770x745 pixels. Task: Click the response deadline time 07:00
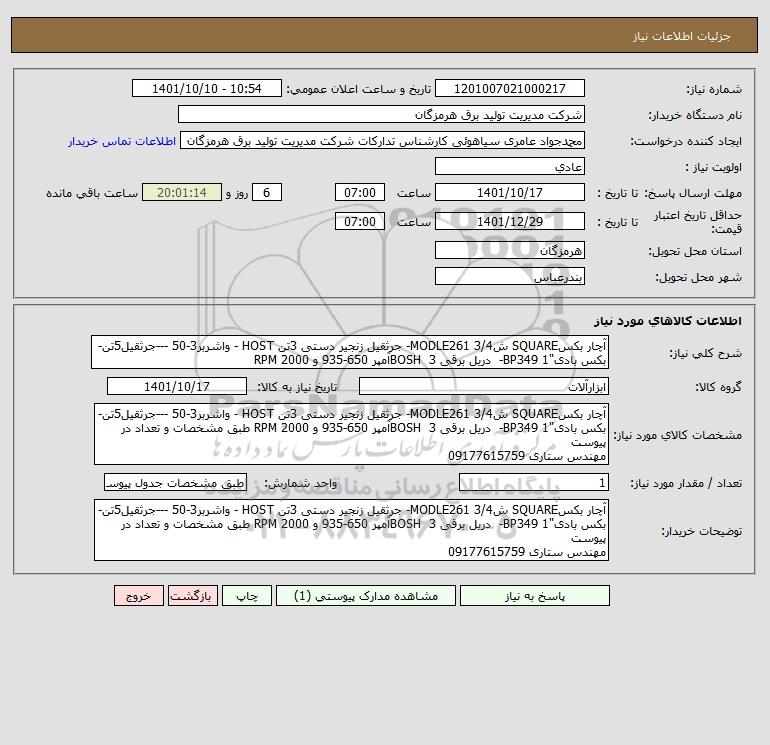[360, 193]
